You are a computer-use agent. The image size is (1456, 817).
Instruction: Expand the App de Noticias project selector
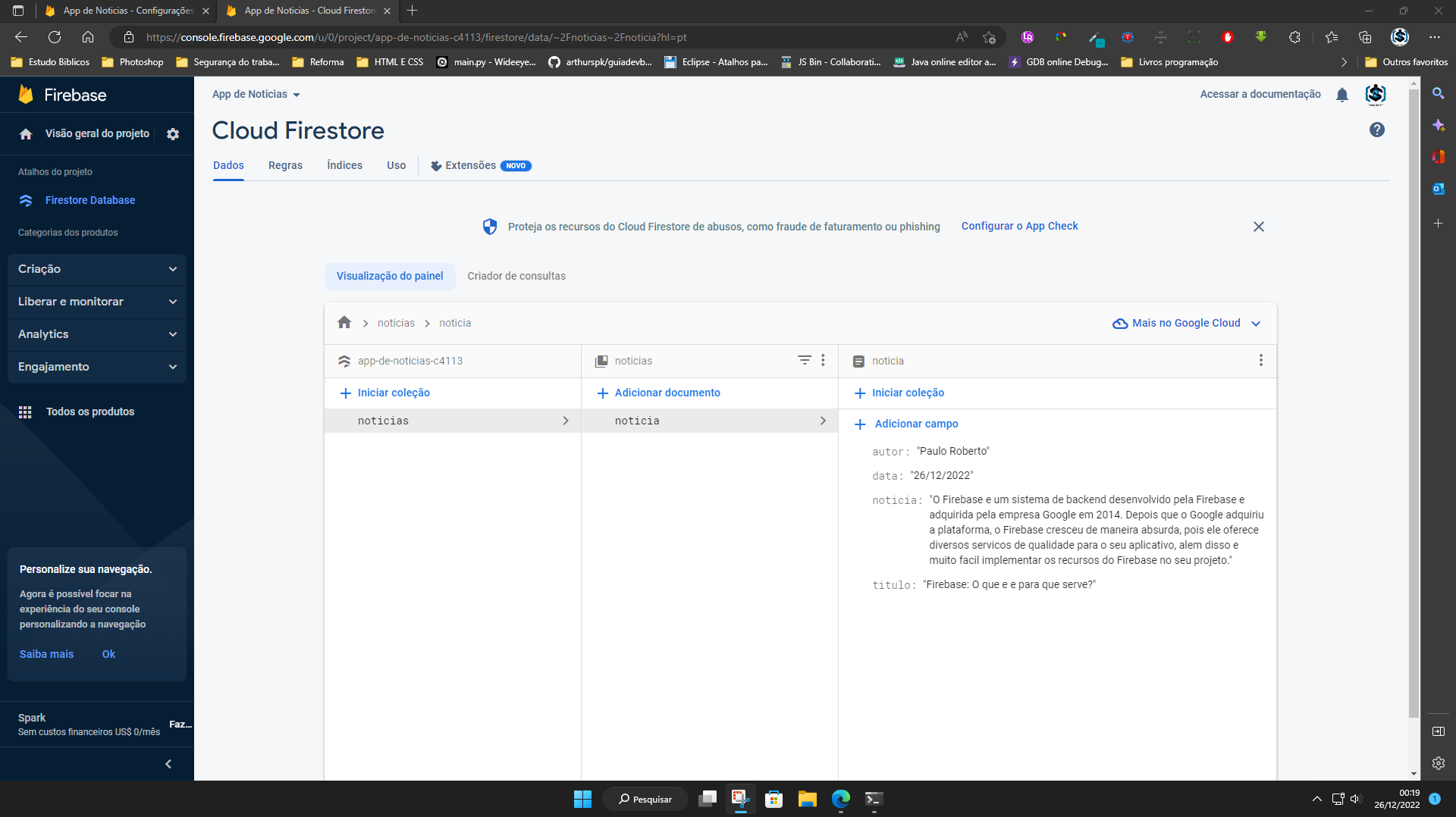(x=256, y=94)
